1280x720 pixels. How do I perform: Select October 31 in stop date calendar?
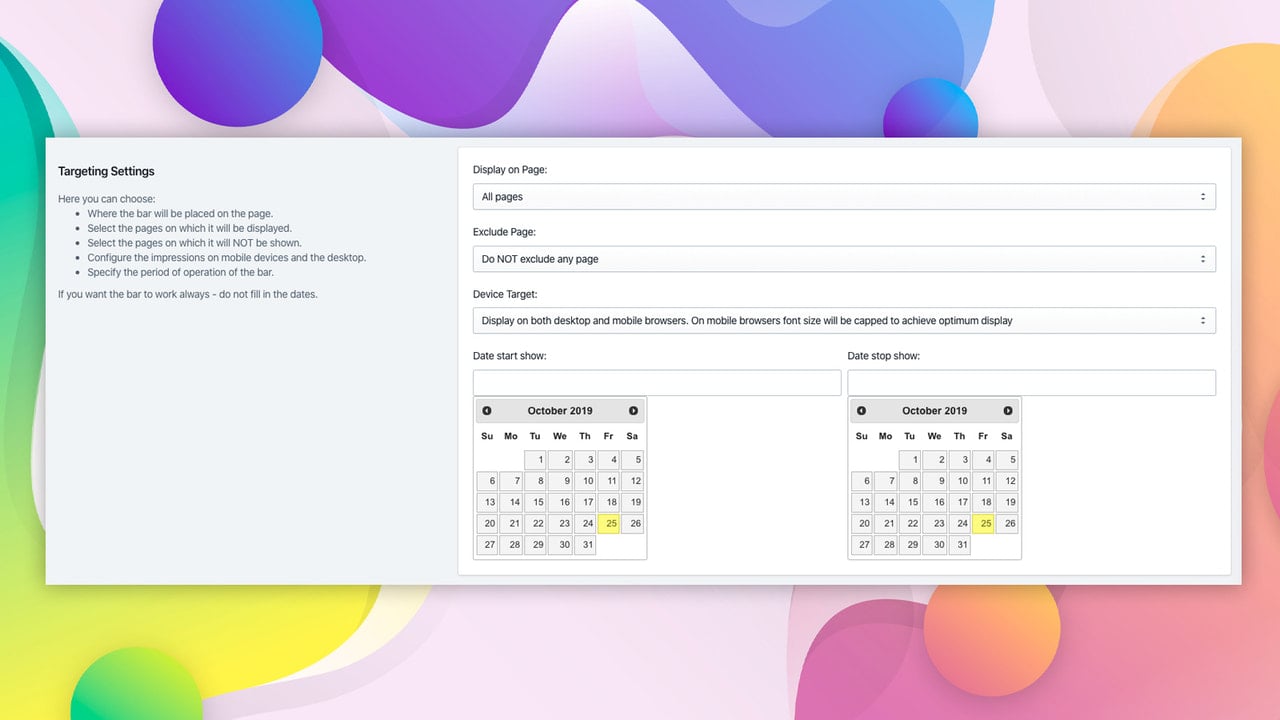959,544
